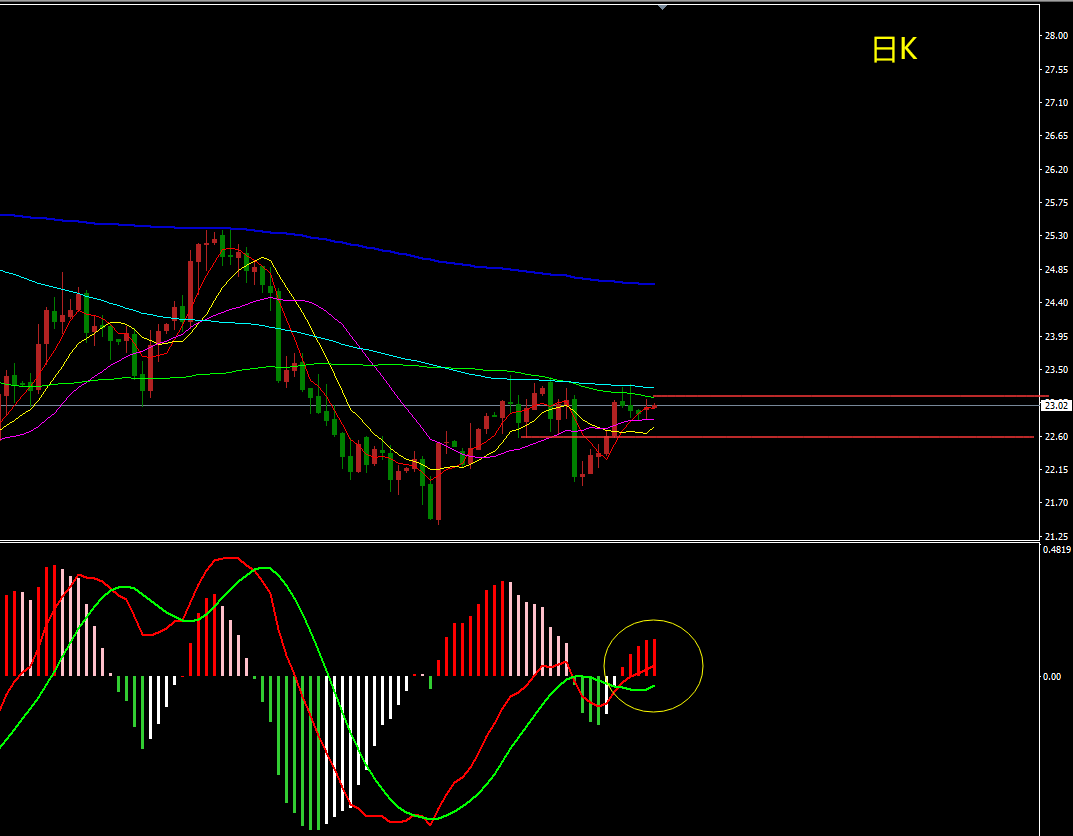Click the 28.00 price axis label

click(x=1056, y=36)
